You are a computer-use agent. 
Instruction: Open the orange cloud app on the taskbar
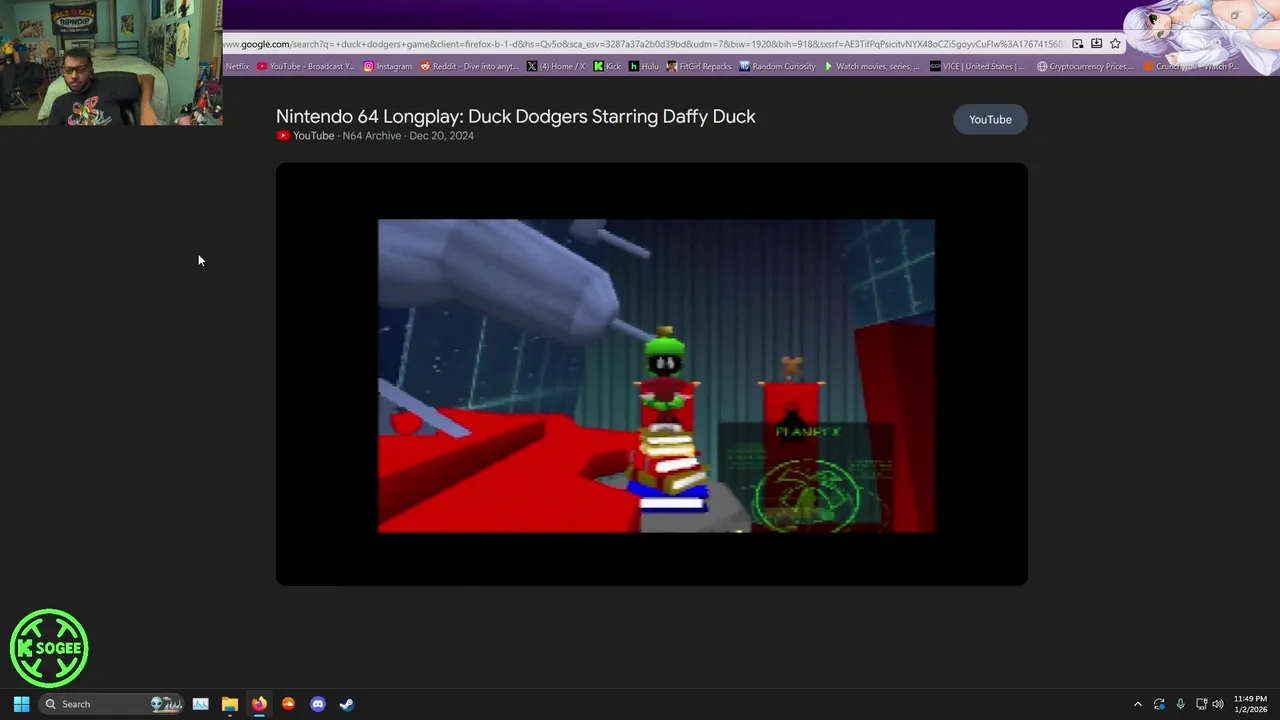click(x=288, y=704)
